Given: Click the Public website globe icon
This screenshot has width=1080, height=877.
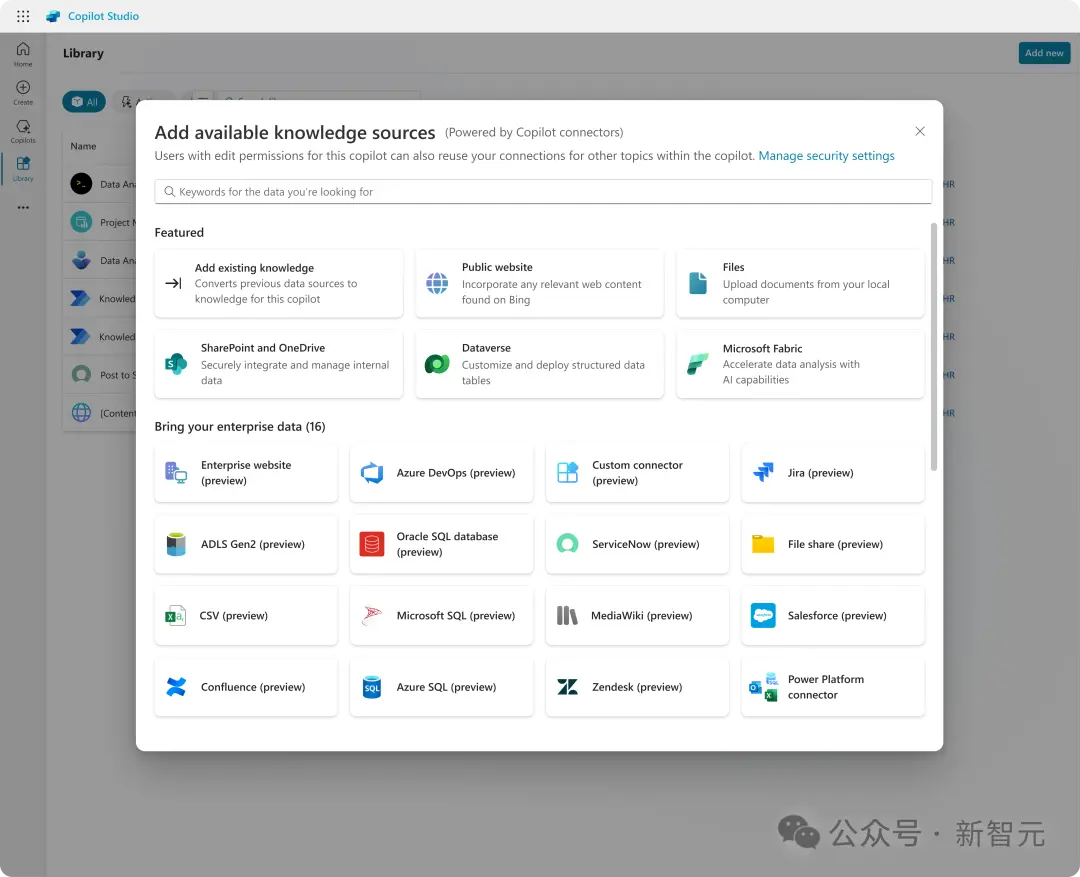Looking at the screenshot, I should pos(437,283).
